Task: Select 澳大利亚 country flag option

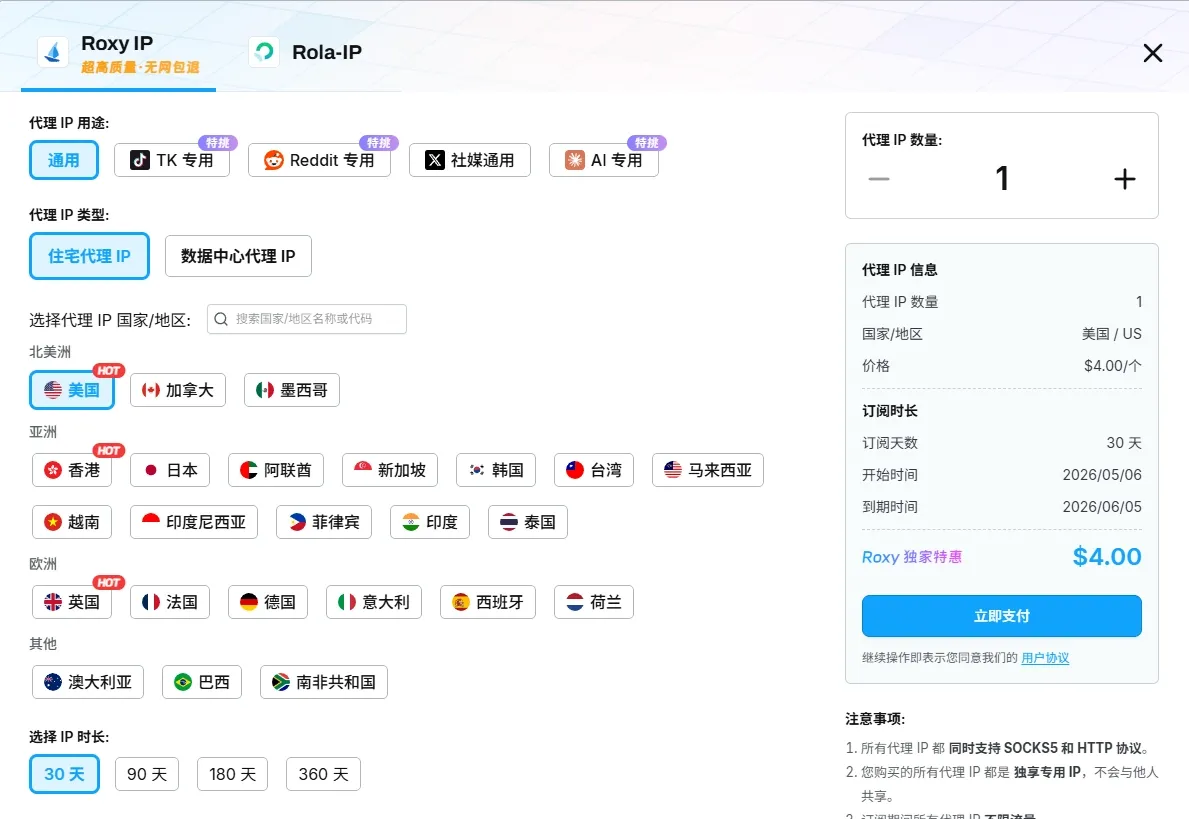Action: (x=88, y=682)
